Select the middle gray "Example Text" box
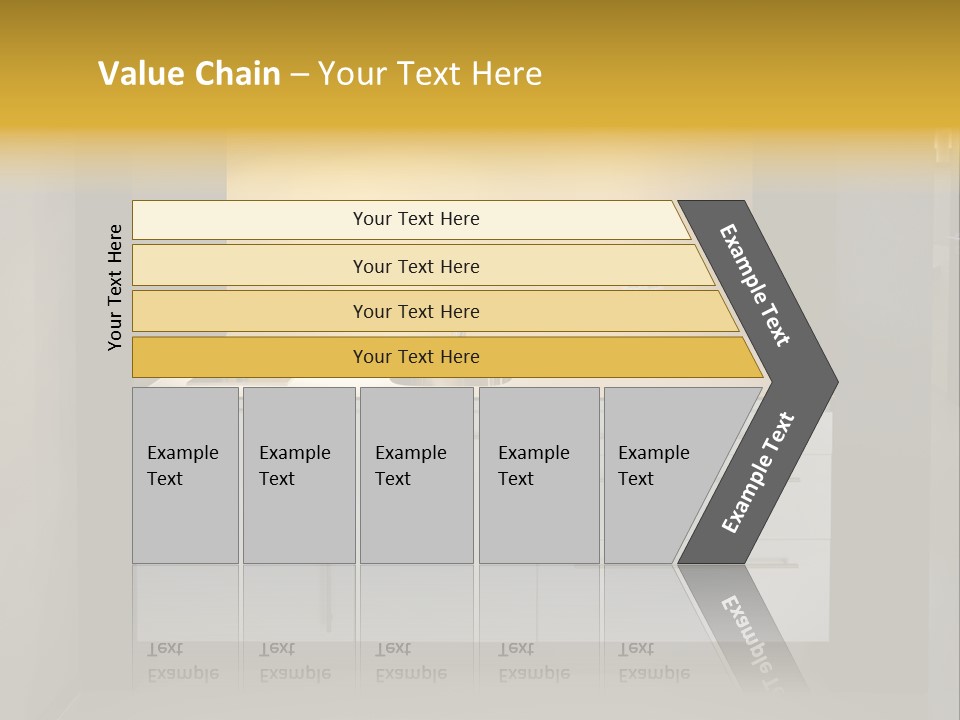 coord(416,475)
